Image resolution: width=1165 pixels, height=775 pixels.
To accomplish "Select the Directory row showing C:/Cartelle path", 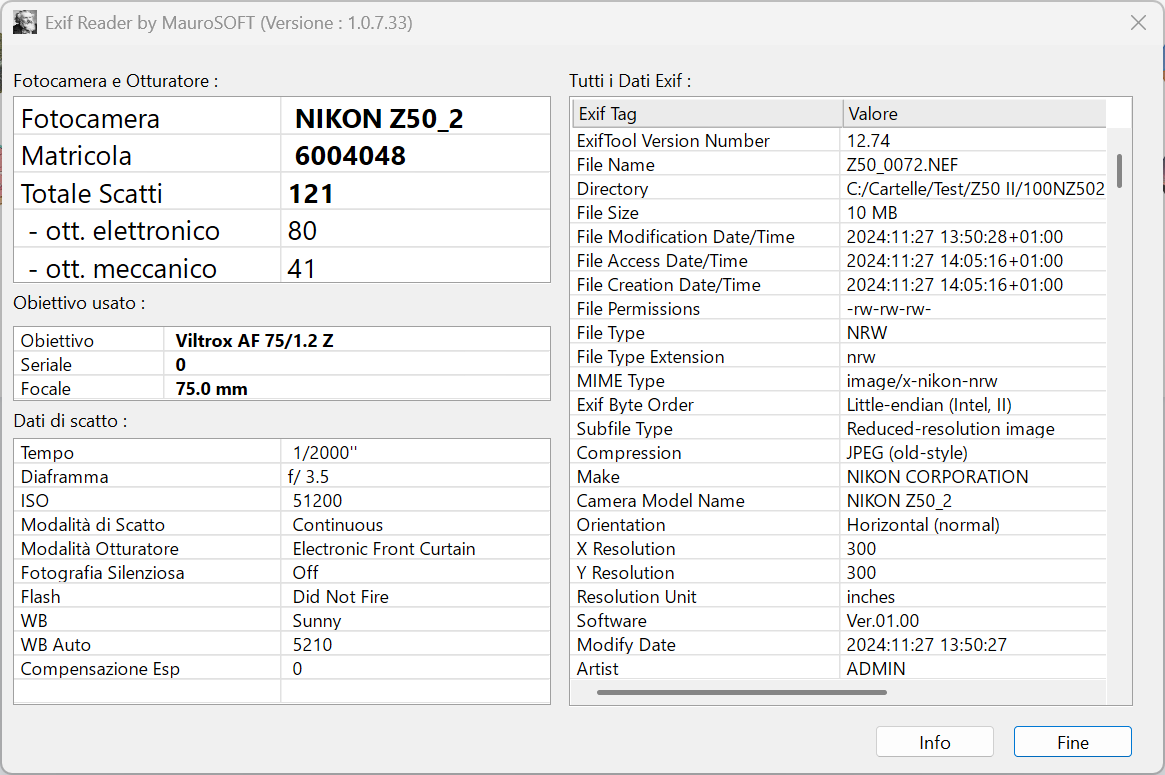I will [x=839, y=189].
